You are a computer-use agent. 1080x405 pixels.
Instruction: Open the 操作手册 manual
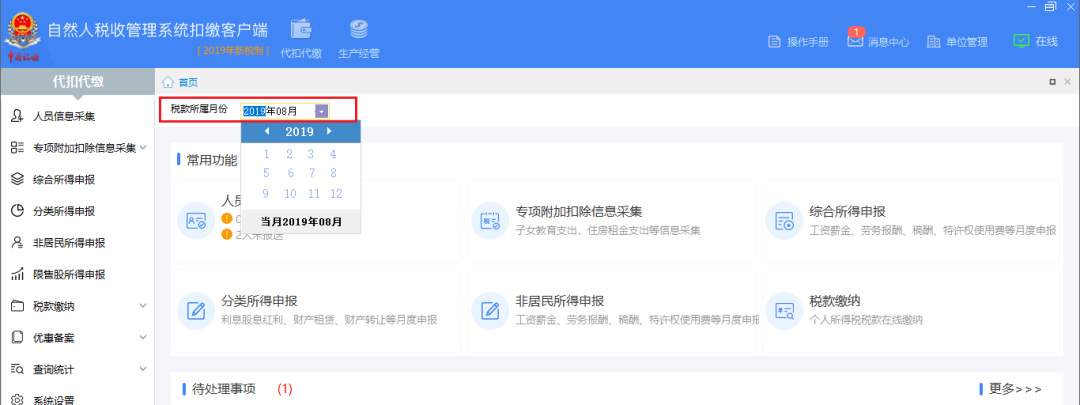click(x=798, y=41)
